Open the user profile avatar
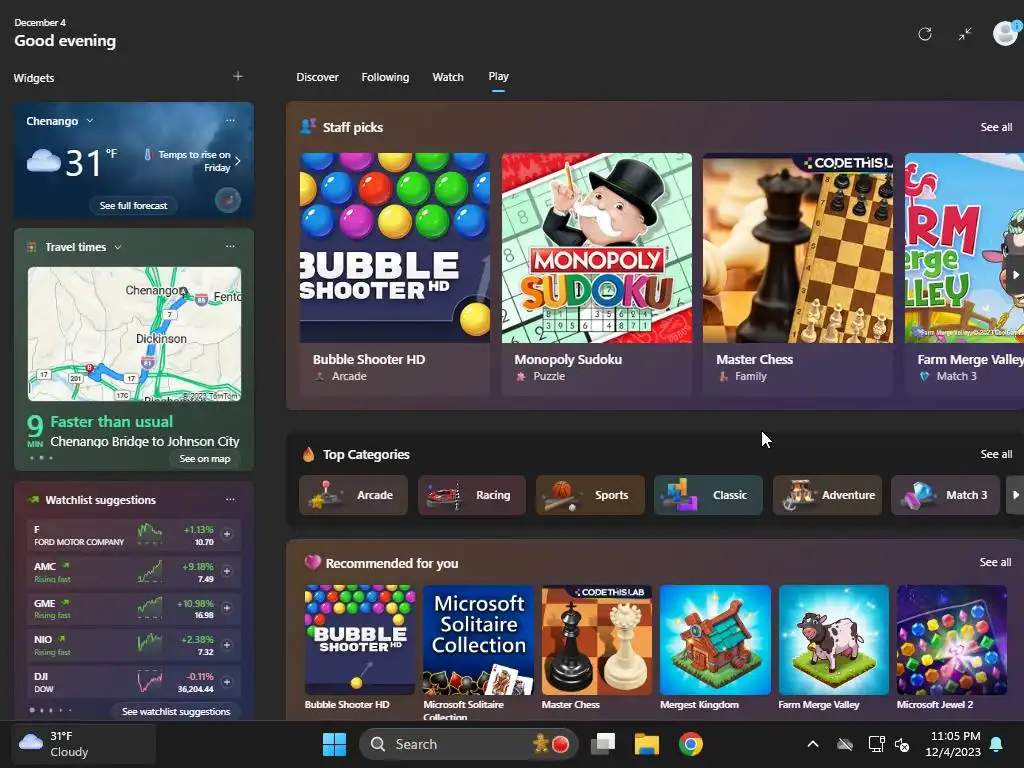The width and height of the screenshot is (1024, 768). (1005, 33)
